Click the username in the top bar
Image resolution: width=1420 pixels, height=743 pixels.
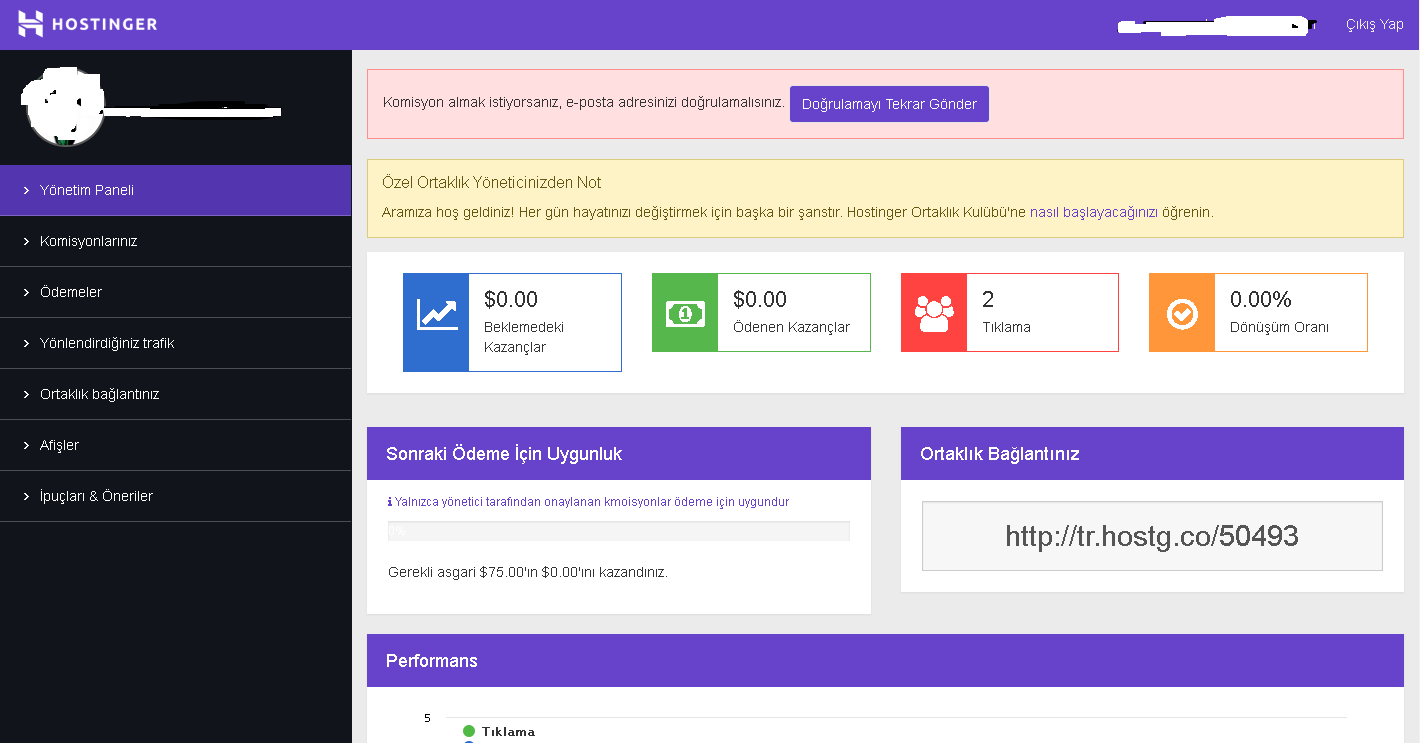(x=1216, y=25)
